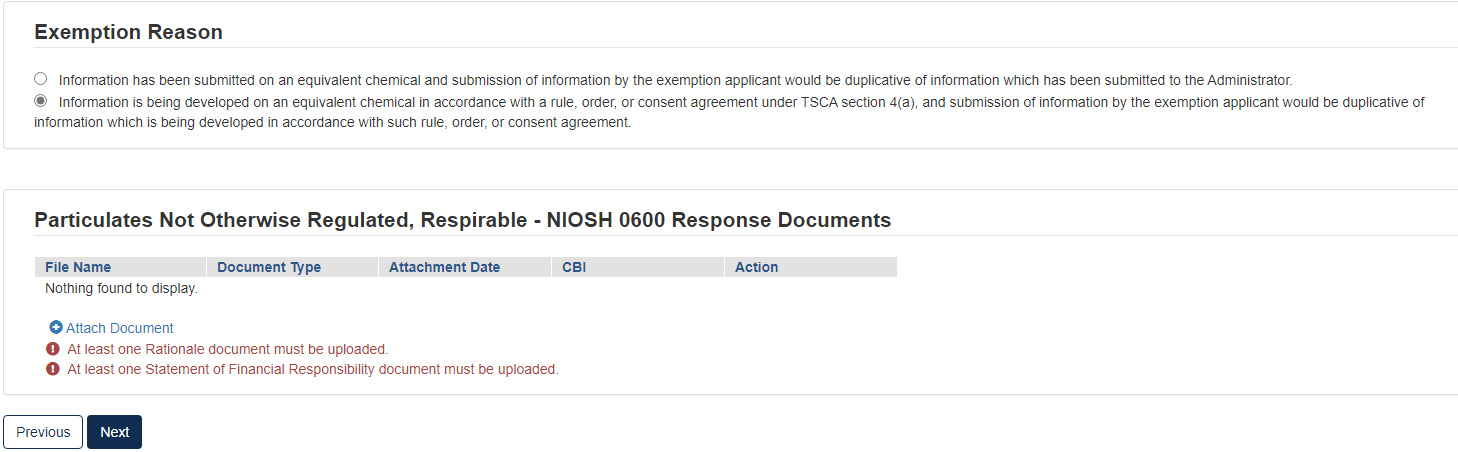
Task: Open the Attach Document link
Action: [x=119, y=328]
